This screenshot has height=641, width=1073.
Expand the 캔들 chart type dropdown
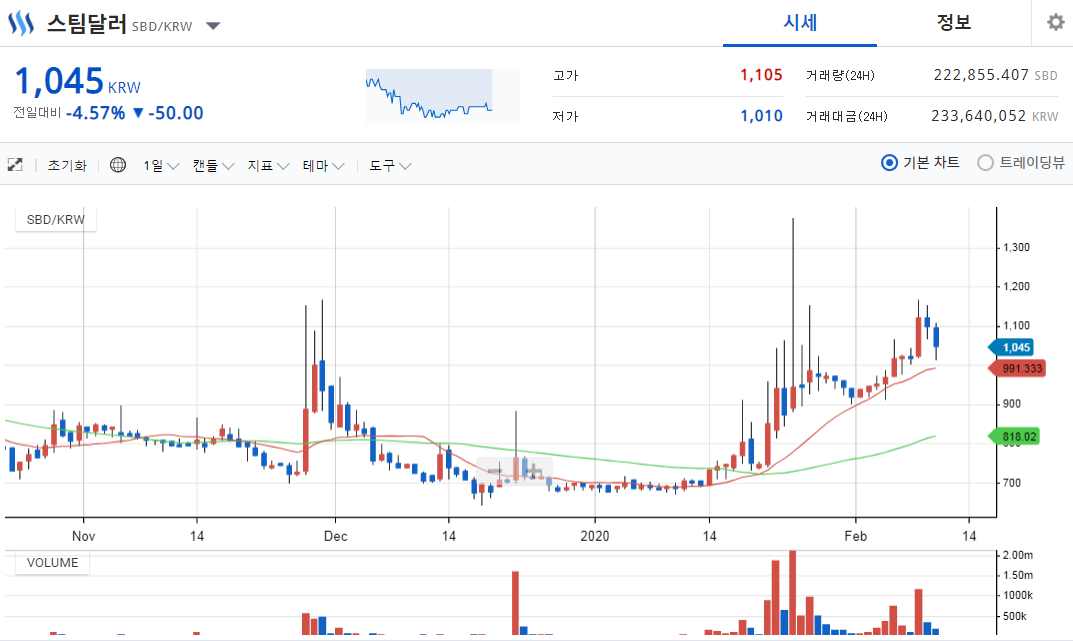(213, 166)
